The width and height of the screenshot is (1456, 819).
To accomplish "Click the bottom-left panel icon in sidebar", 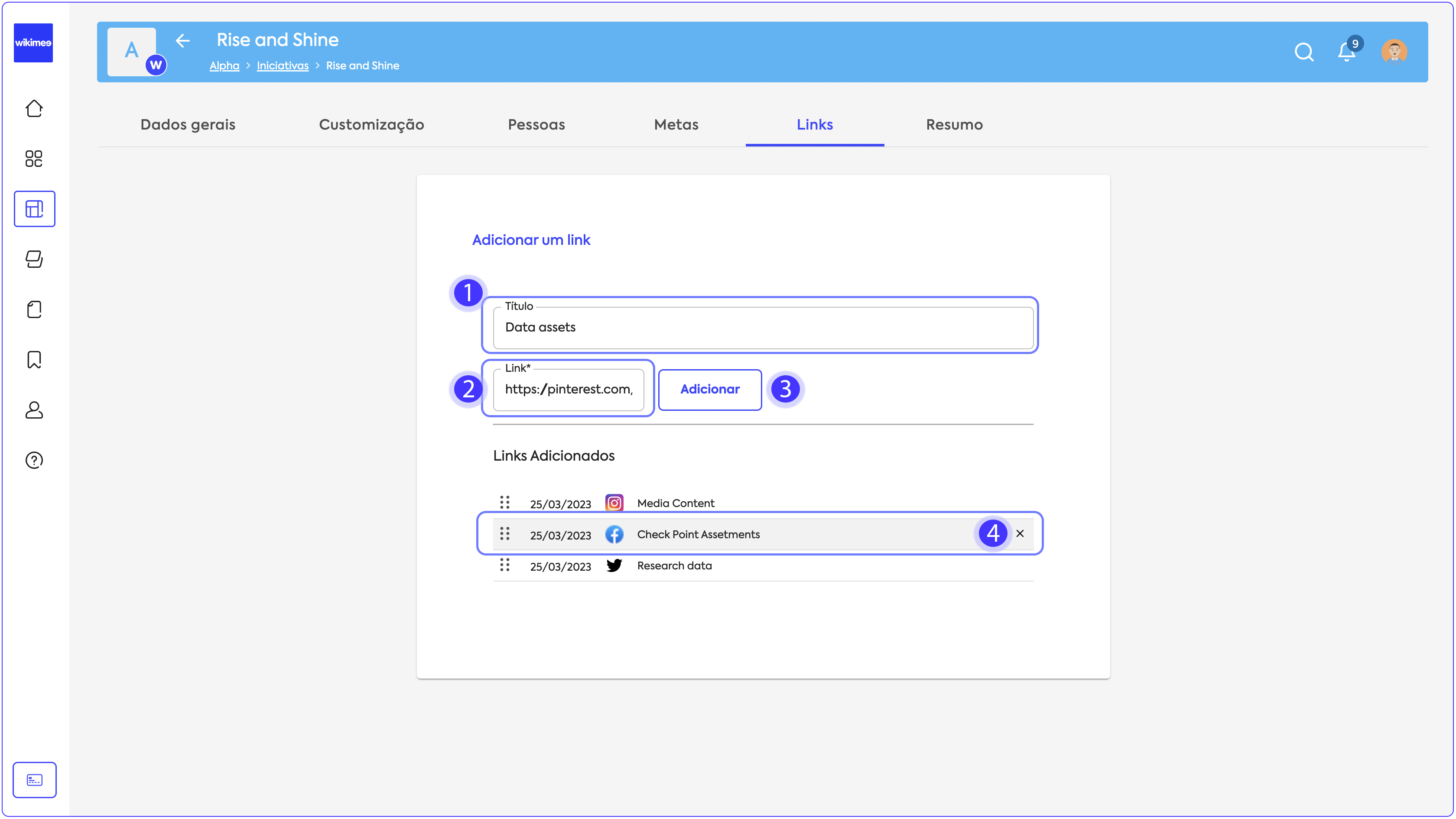I will tap(34, 780).
